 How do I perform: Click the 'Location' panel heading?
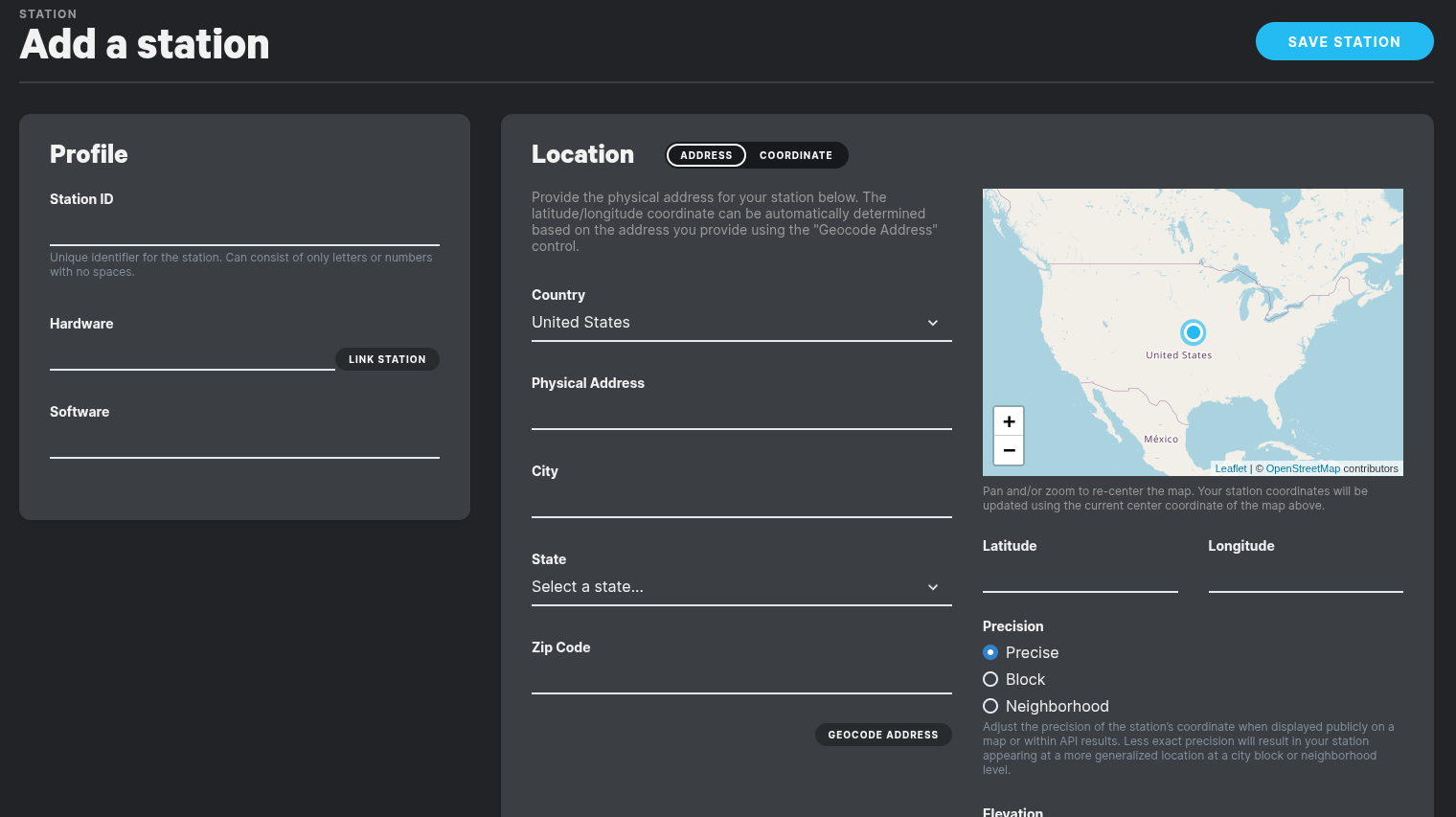pos(582,154)
